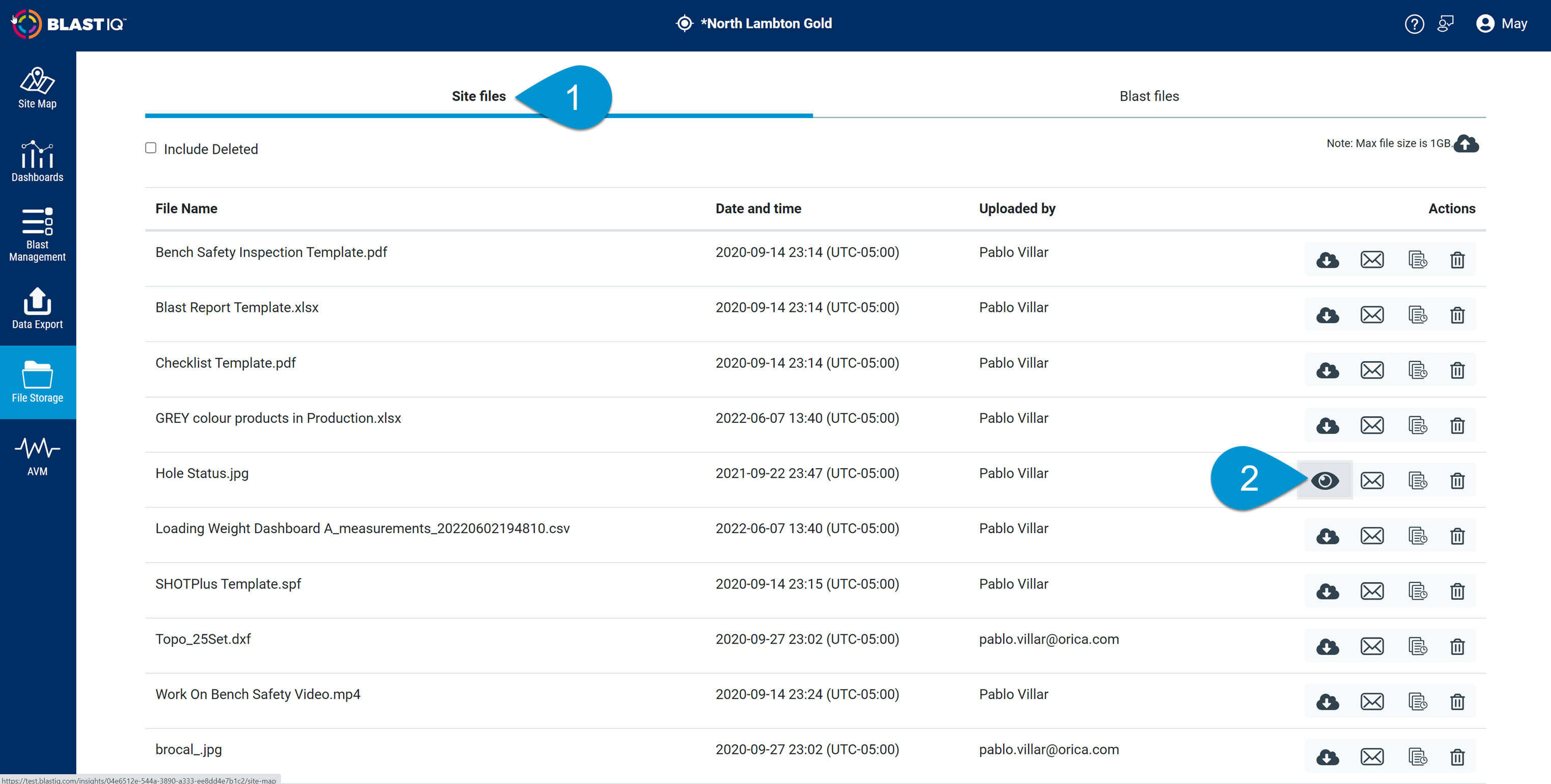Email the Hole Status.jpg file
The width and height of the screenshot is (1551, 784).
(1372, 481)
